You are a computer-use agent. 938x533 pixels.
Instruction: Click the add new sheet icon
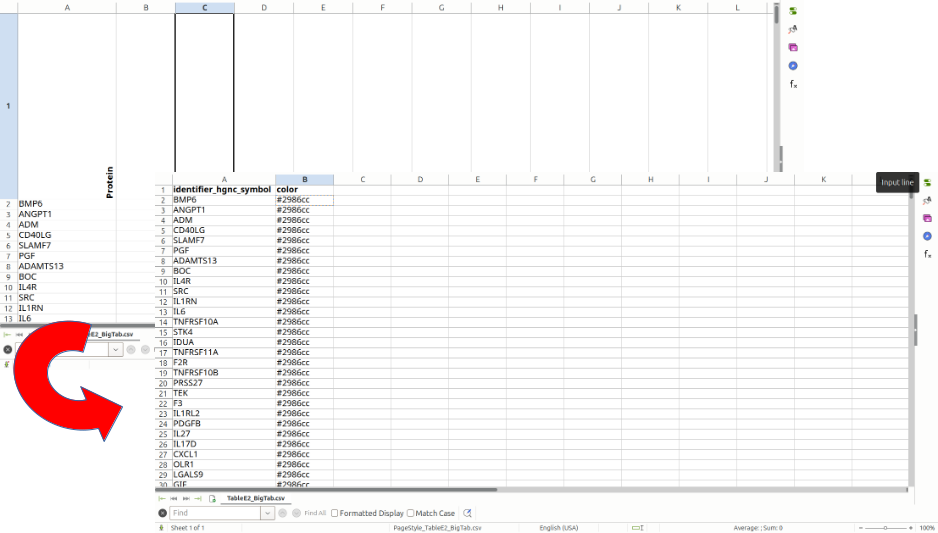(212, 498)
